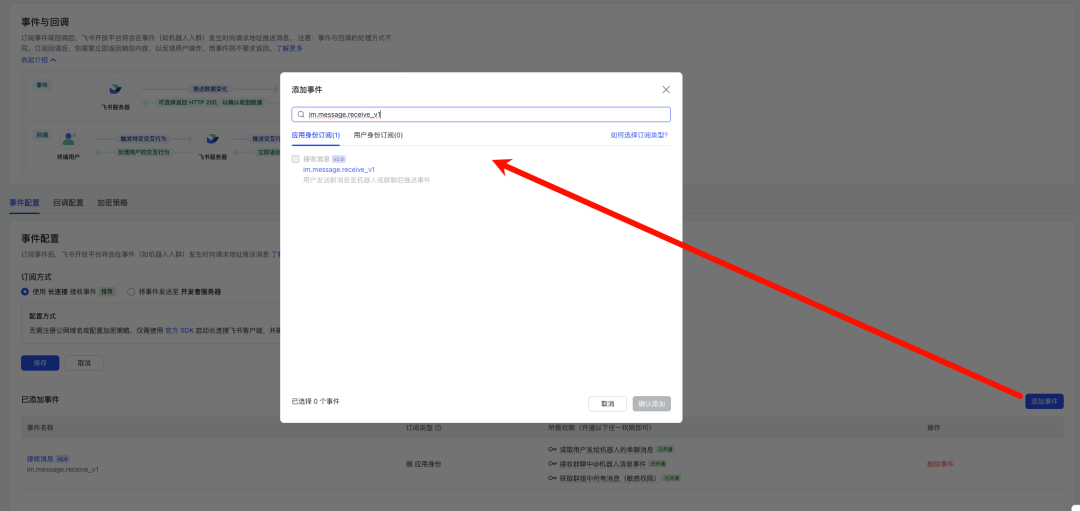1080x511 pixels.
Task: Close the 添加事件 dialog with the X
Action: coord(666,90)
